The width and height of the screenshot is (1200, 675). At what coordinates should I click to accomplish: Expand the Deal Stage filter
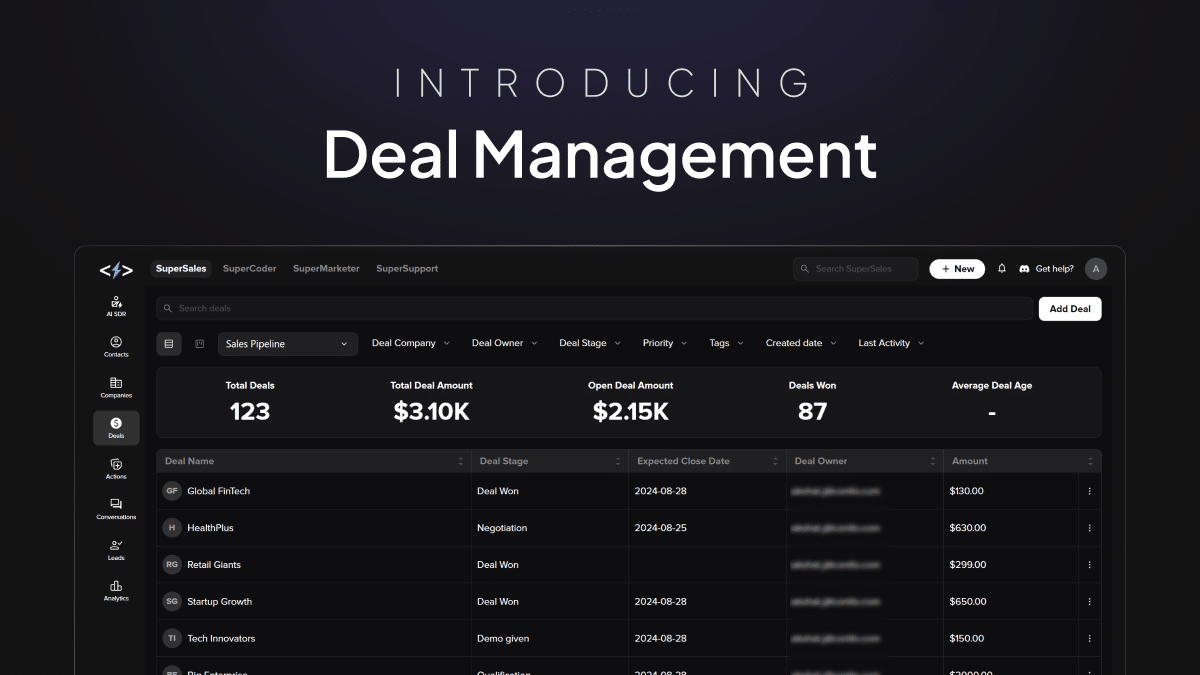pos(590,343)
